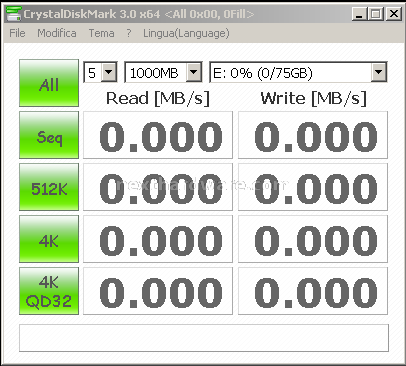Expand the 1000MB test size dropdown

click(194, 72)
